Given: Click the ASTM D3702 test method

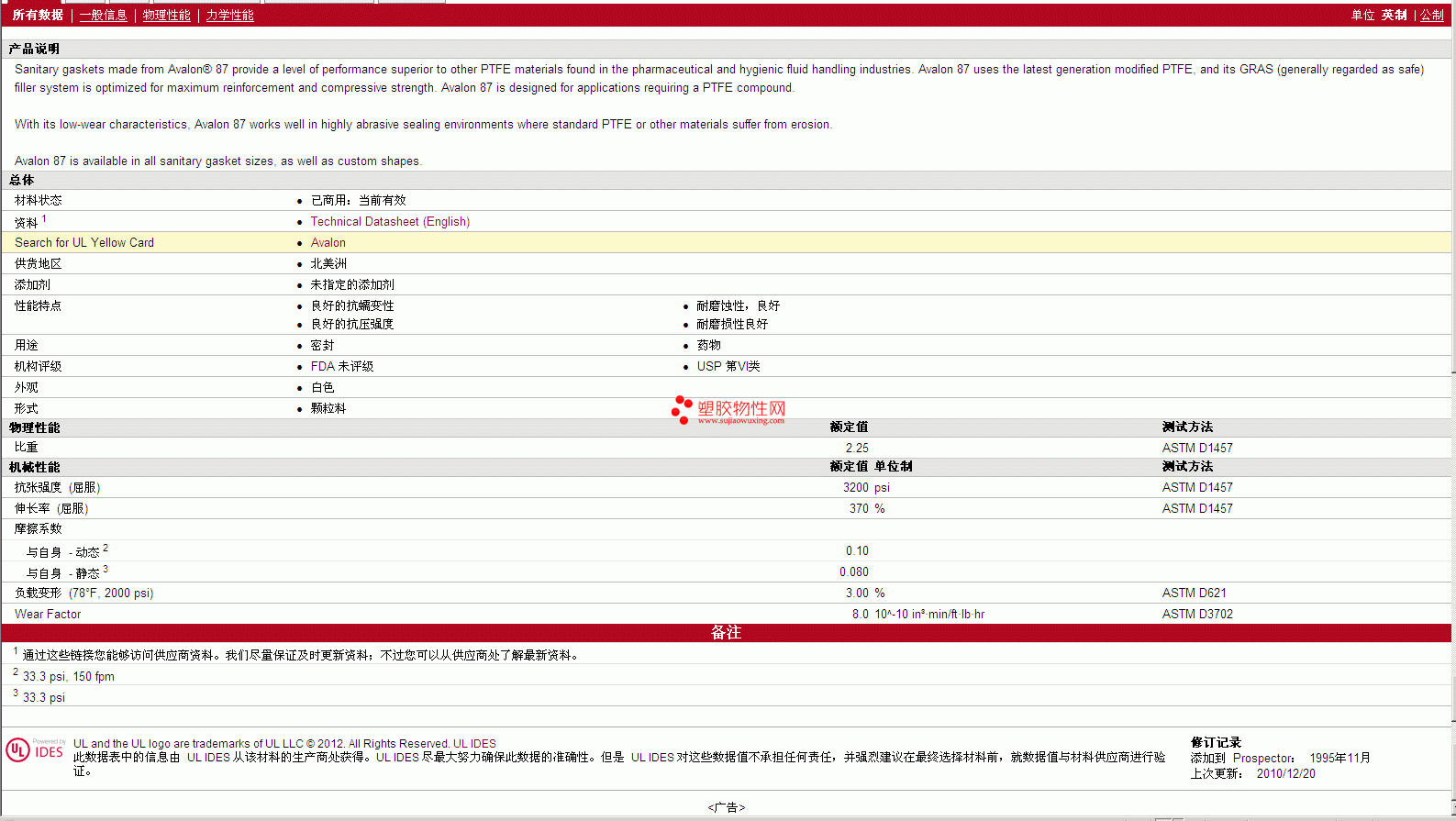Looking at the screenshot, I should [1197, 614].
